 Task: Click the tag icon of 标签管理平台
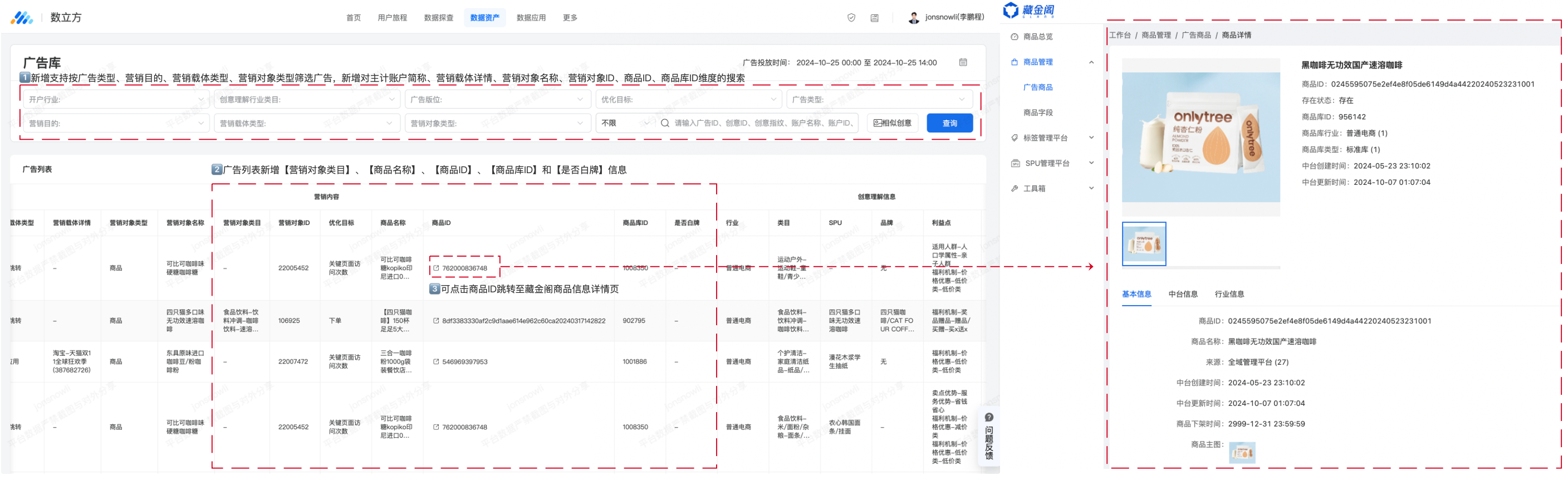(1014, 138)
